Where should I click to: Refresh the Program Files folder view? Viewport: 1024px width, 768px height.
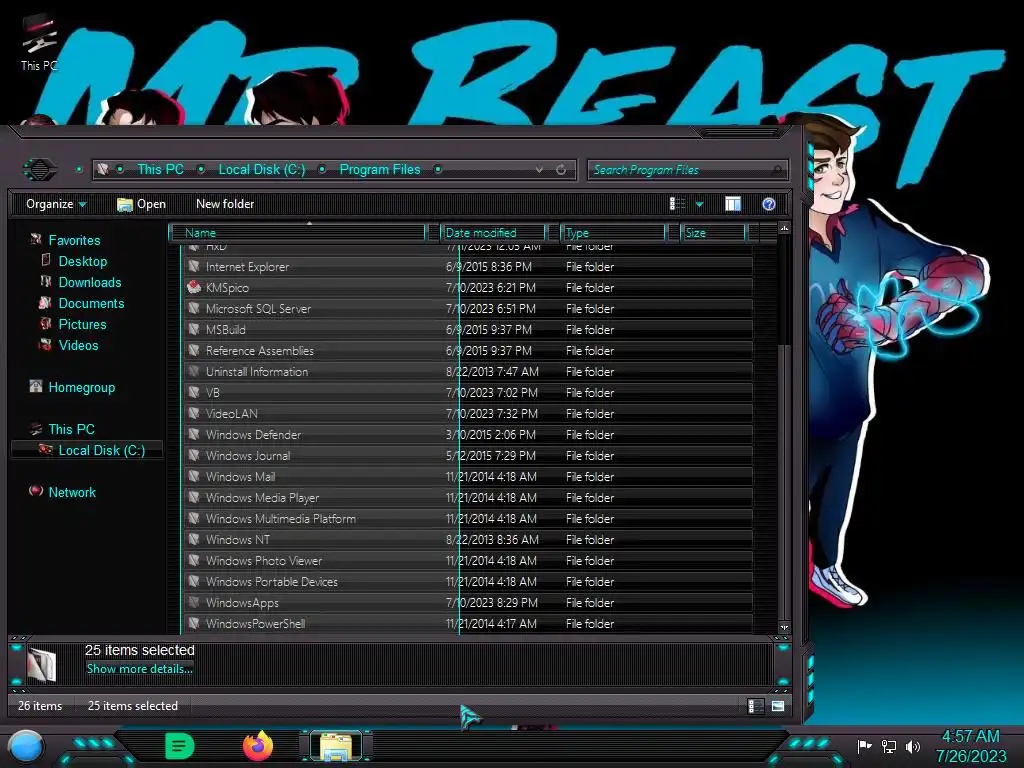(x=561, y=170)
